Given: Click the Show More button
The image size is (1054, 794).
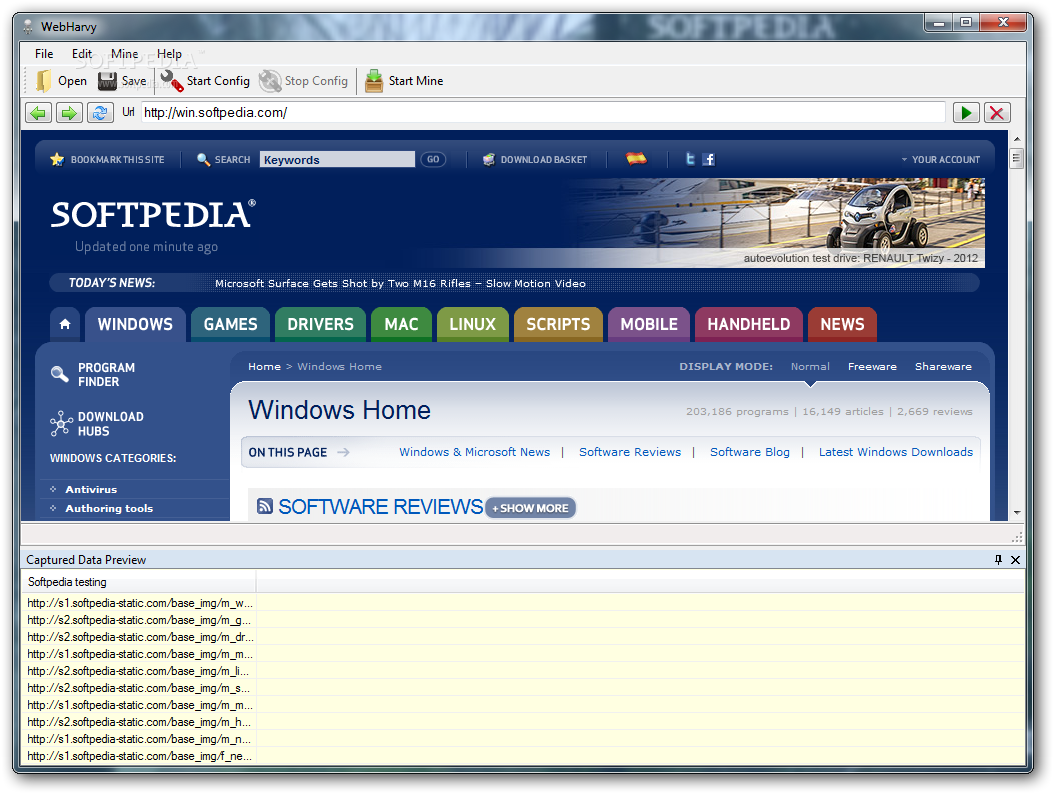Looking at the screenshot, I should coord(530,508).
